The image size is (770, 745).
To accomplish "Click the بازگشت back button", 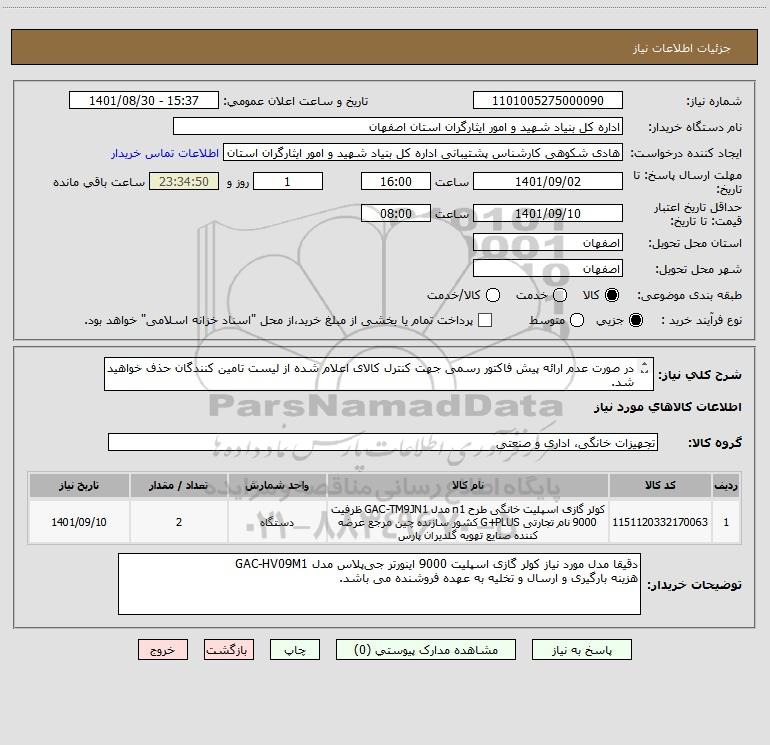I will point(229,650).
